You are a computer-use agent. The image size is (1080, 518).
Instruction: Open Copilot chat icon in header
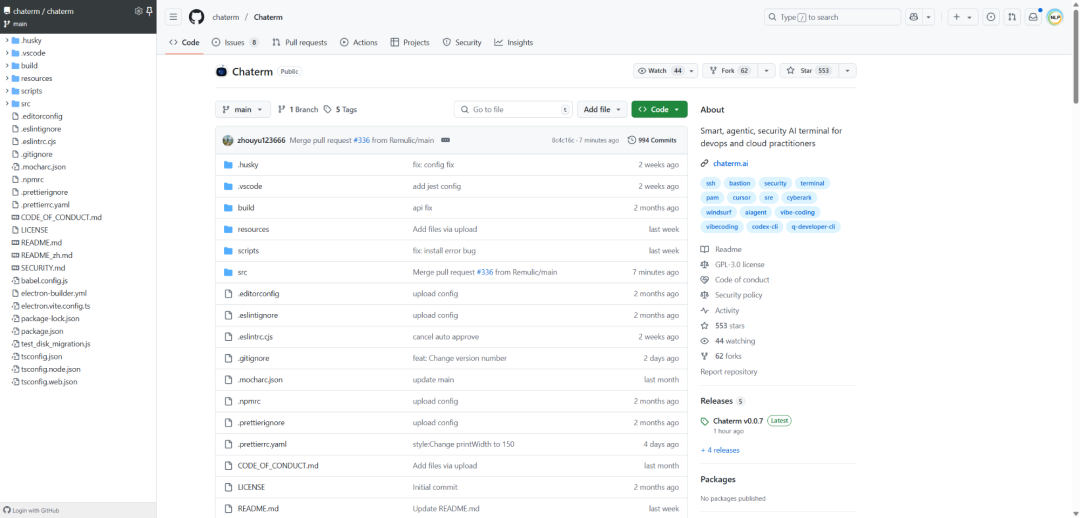pyautogui.click(x=914, y=17)
